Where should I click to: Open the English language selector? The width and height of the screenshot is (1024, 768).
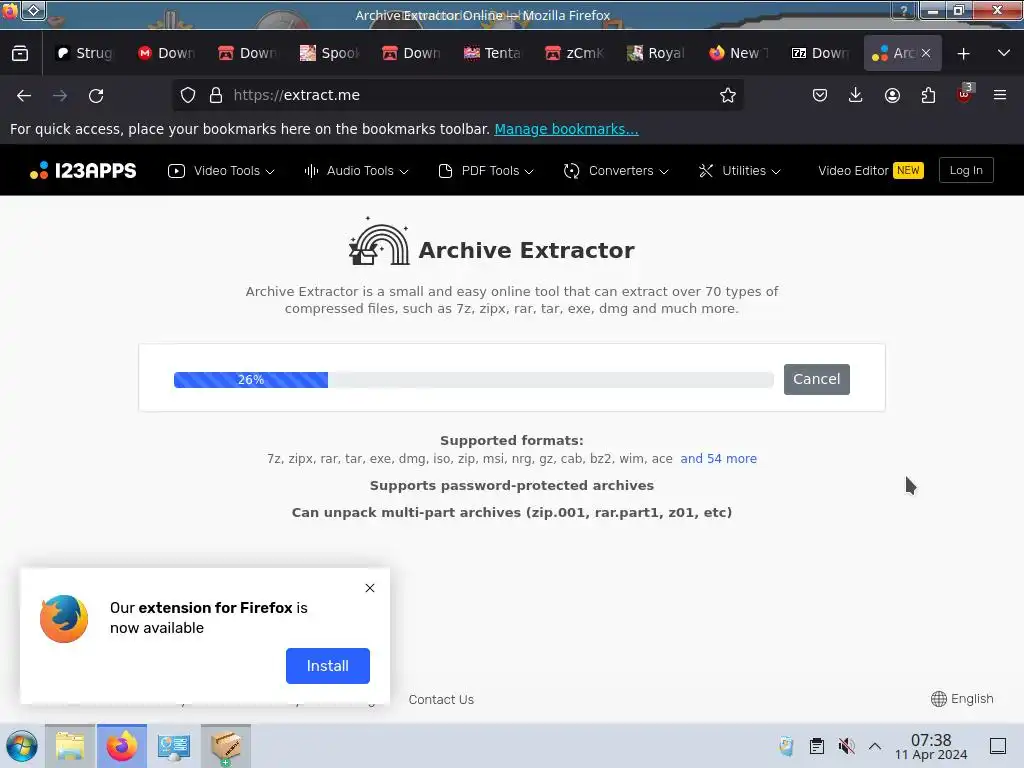[962, 699]
